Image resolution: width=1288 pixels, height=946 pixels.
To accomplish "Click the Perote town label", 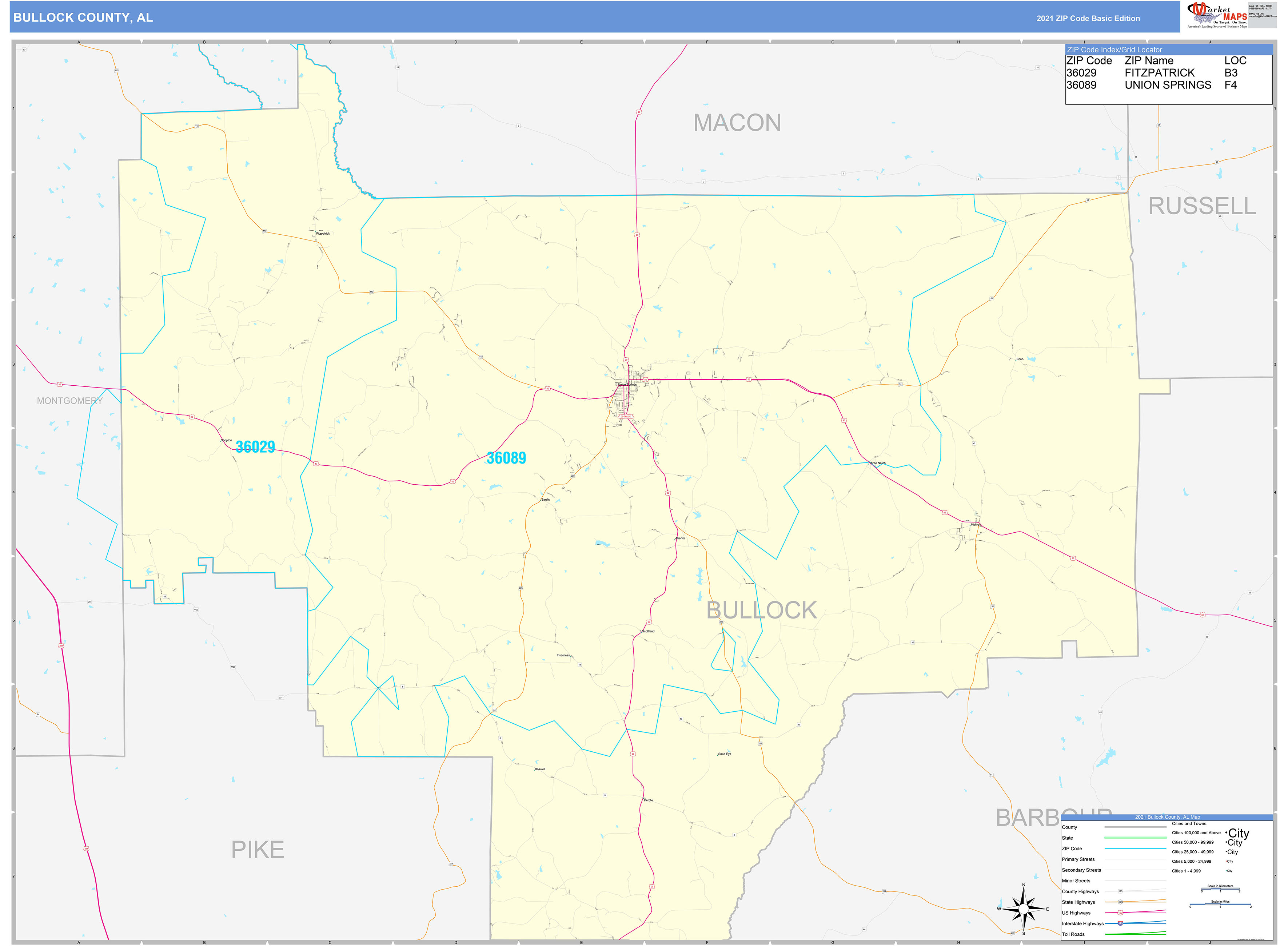I will [648, 800].
